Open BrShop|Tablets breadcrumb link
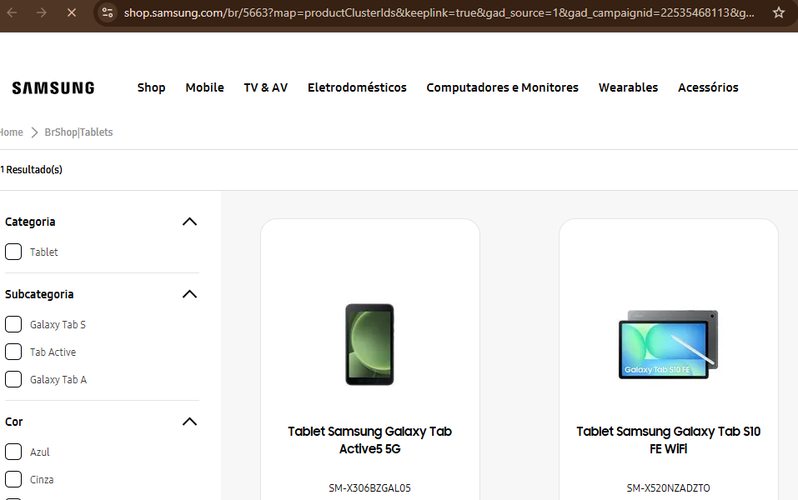 coord(78,132)
